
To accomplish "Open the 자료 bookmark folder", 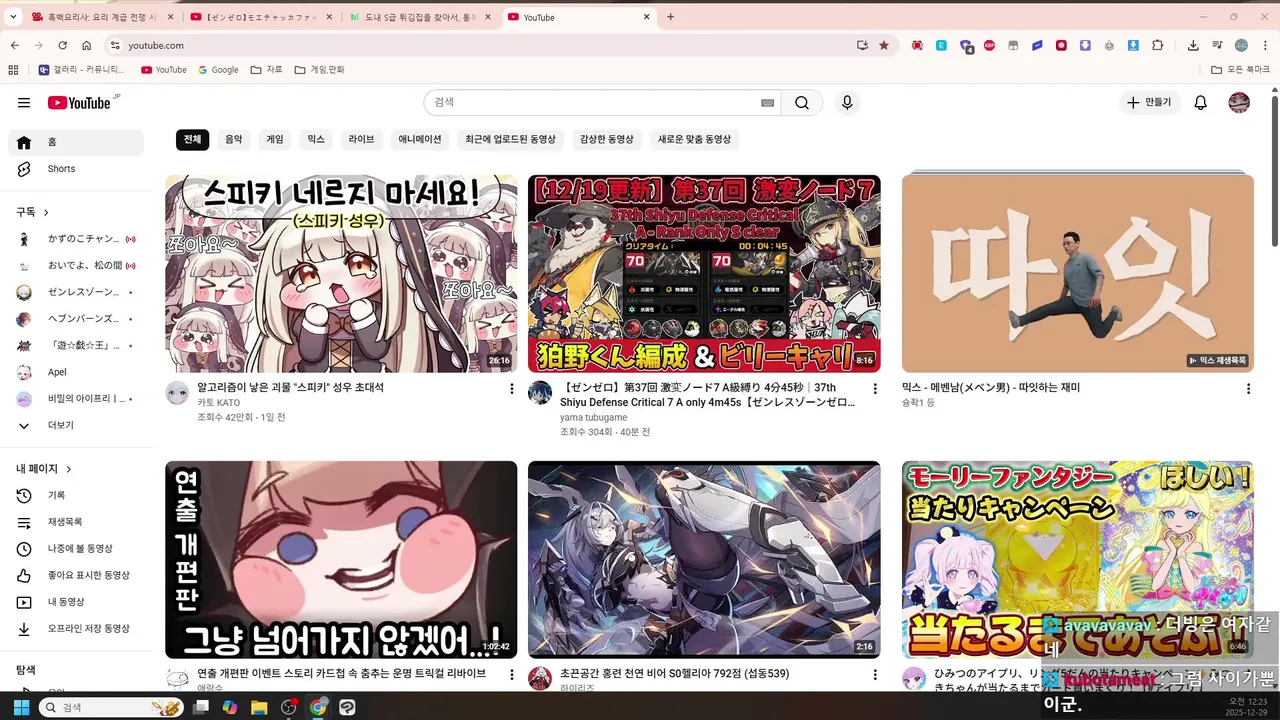I will click(267, 70).
